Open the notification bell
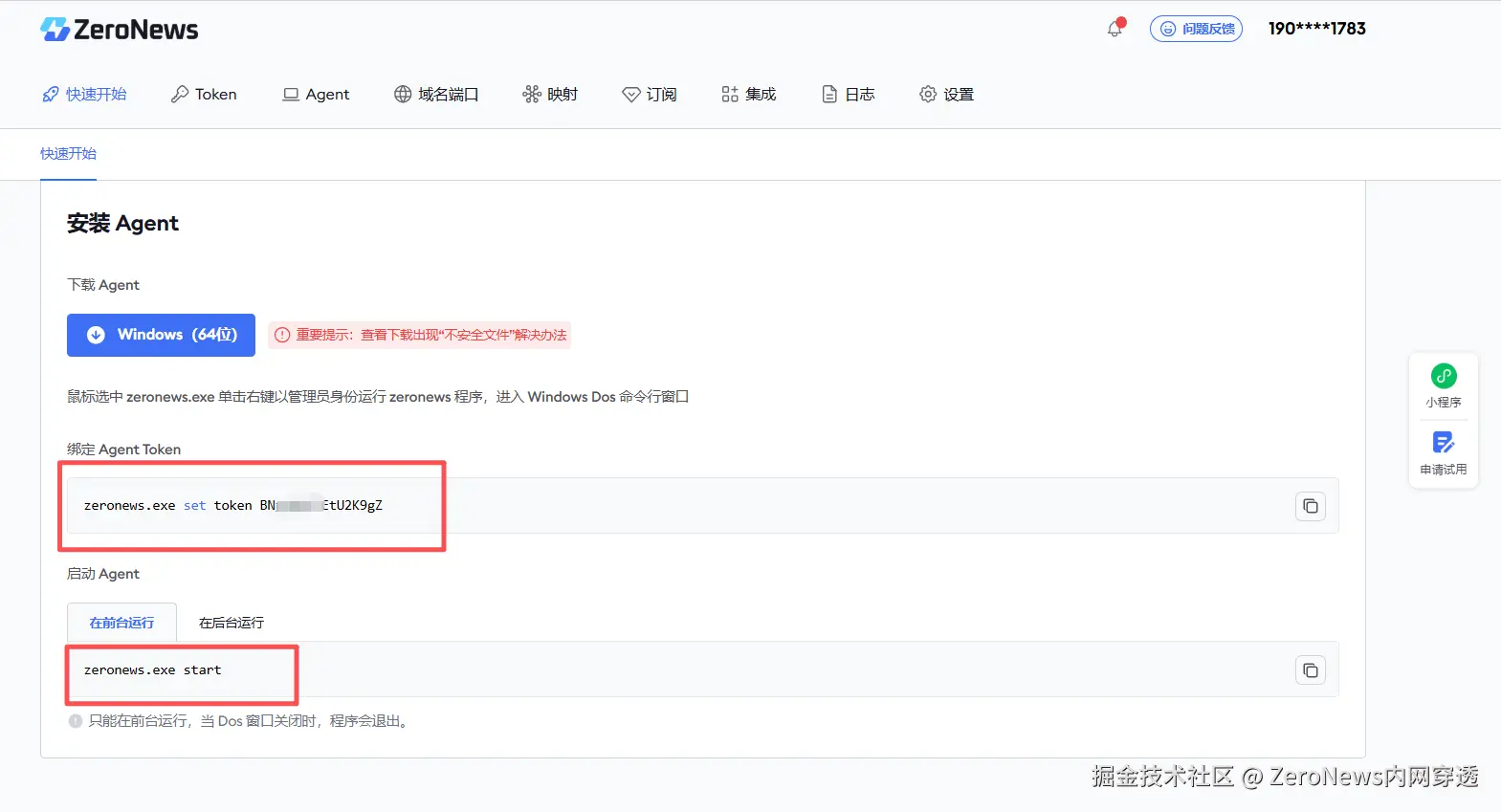Viewport: 1501px width, 812px height. (x=1115, y=29)
